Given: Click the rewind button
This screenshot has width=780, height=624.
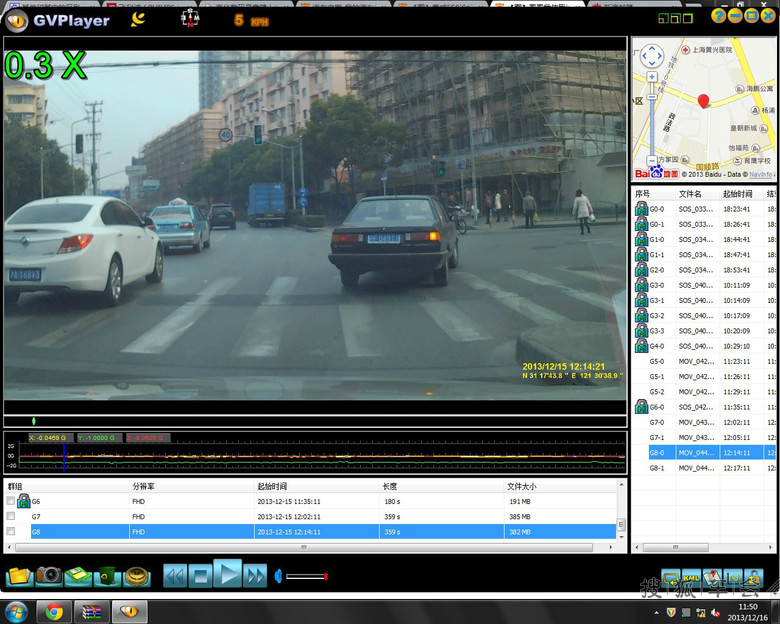Looking at the screenshot, I should 175,575.
